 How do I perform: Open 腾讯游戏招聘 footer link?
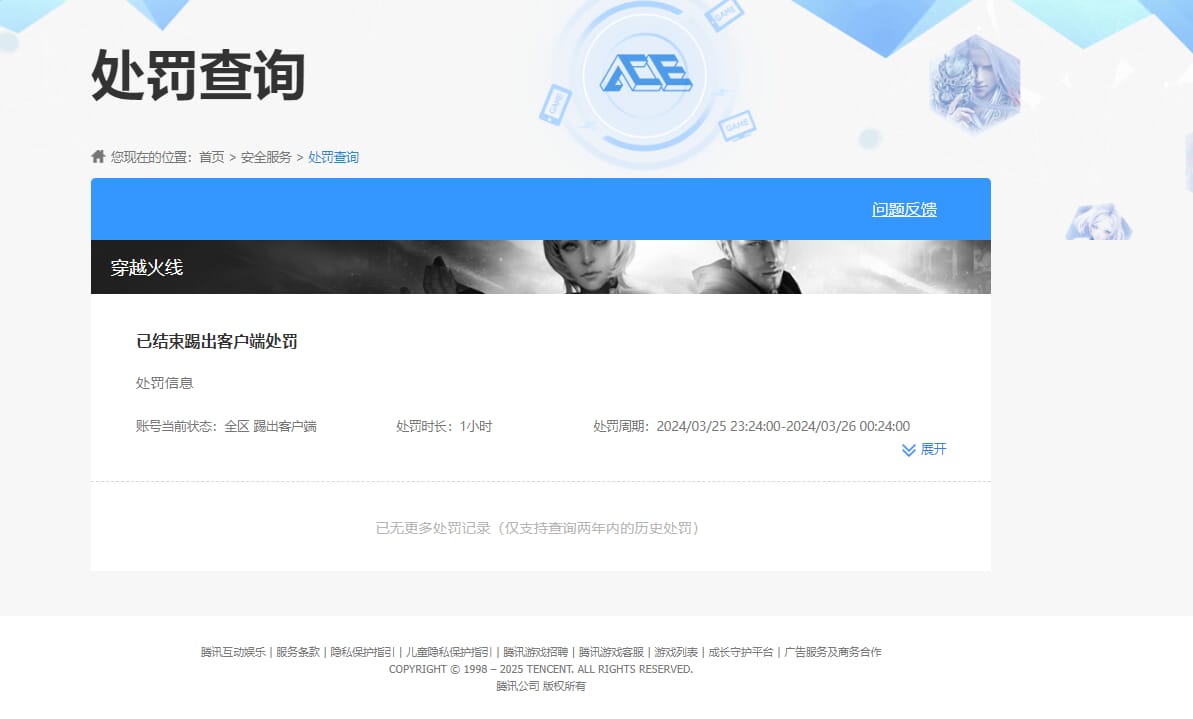coord(536,652)
